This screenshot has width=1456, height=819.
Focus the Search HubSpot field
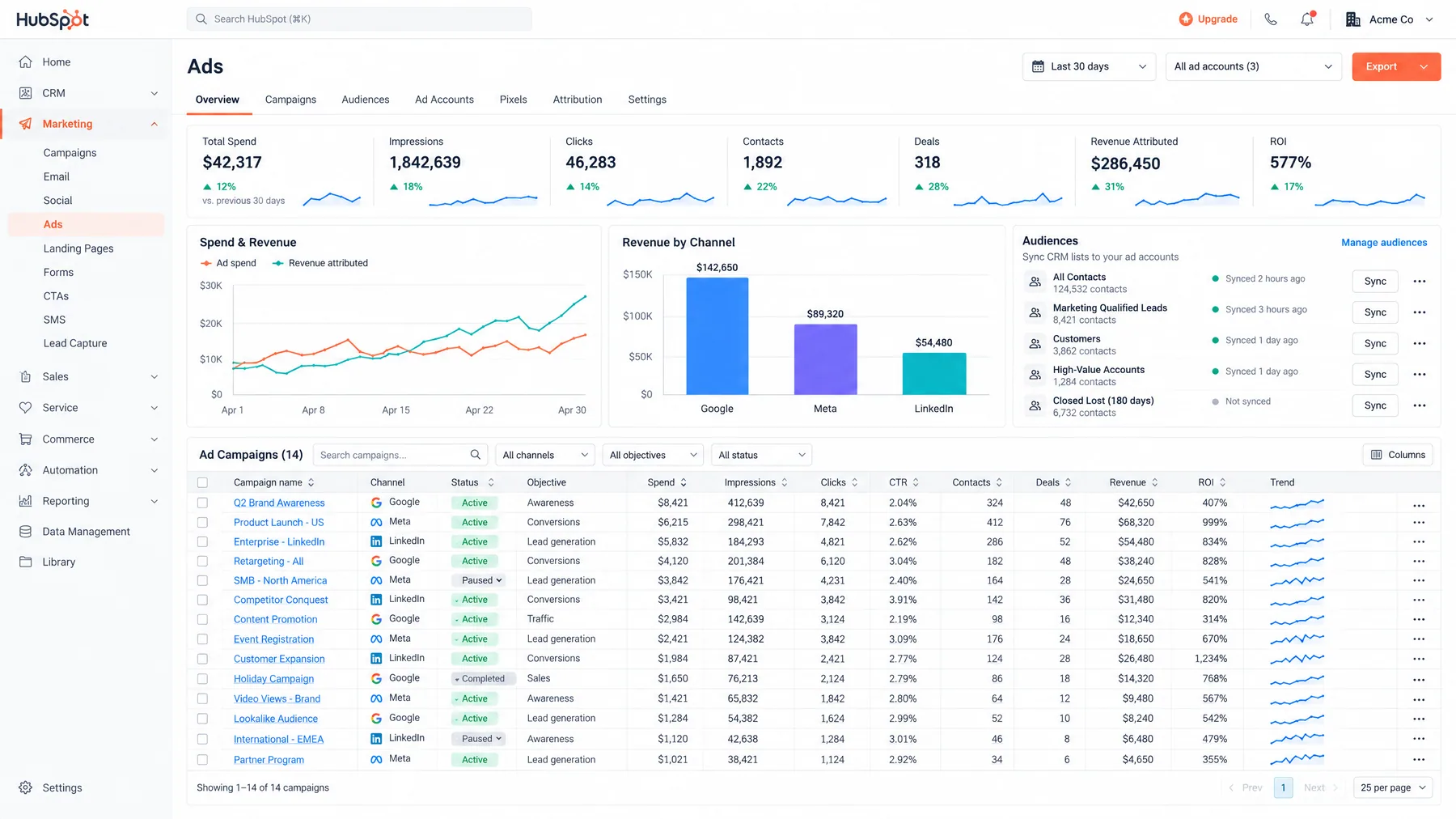point(359,19)
